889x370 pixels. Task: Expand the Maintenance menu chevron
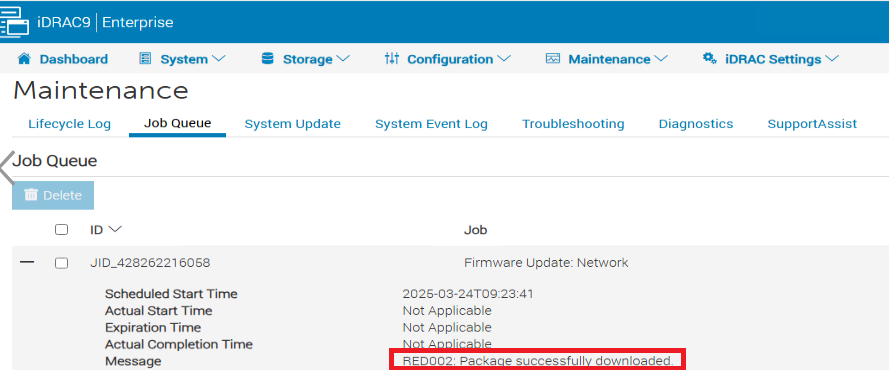[x=661, y=59]
